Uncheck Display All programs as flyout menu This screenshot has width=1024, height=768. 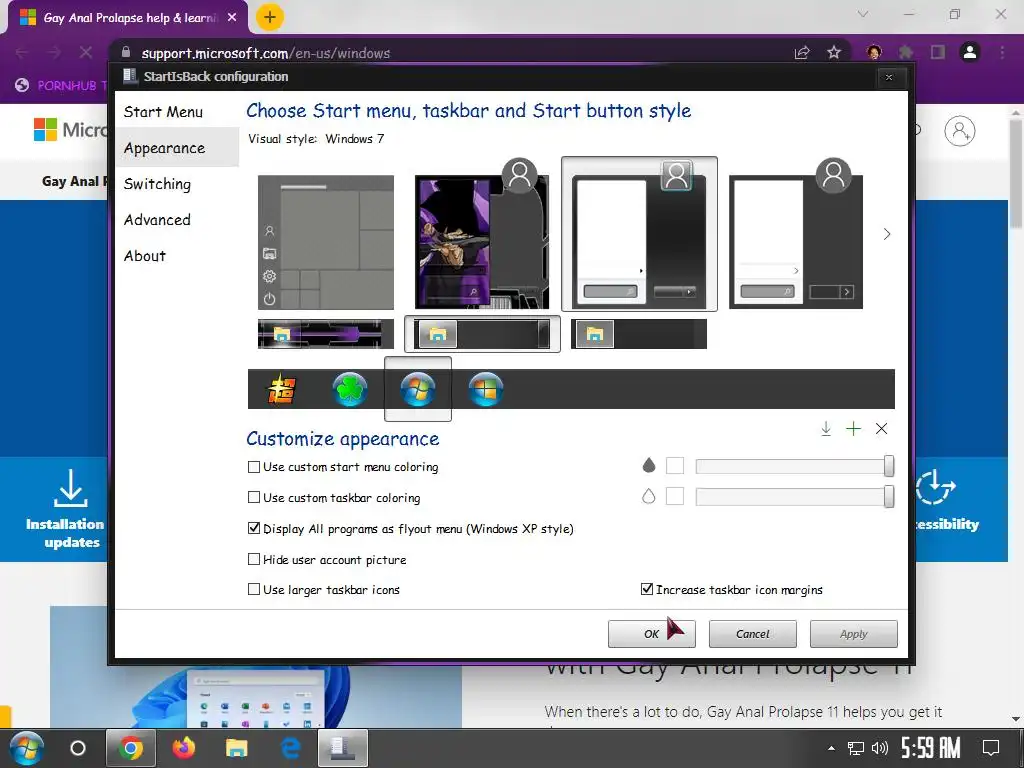tap(254, 528)
